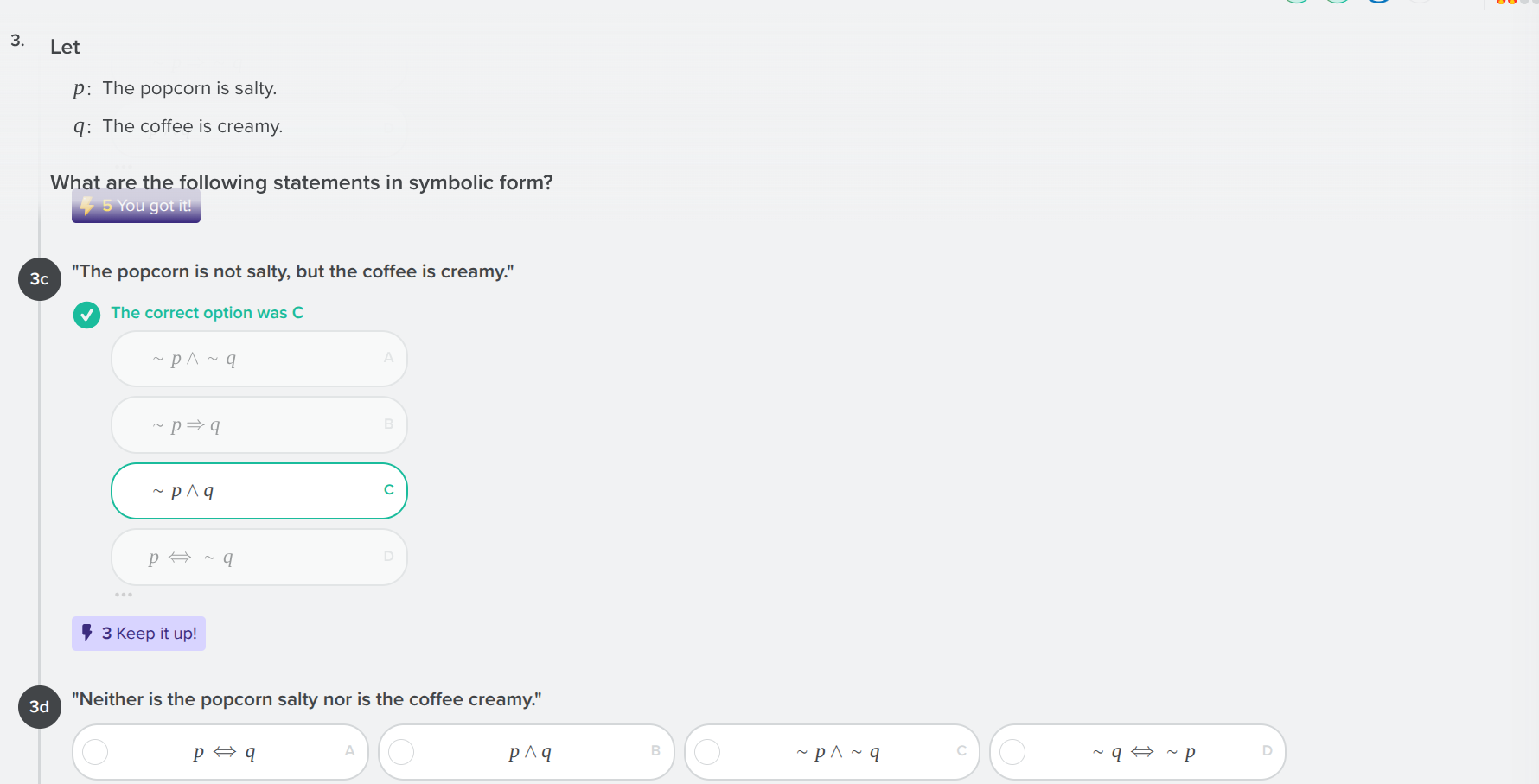1539x784 pixels.
Task: Click the lightning bolt on the 'Keep it up!' badge
Action: click(x=86, y=633)
